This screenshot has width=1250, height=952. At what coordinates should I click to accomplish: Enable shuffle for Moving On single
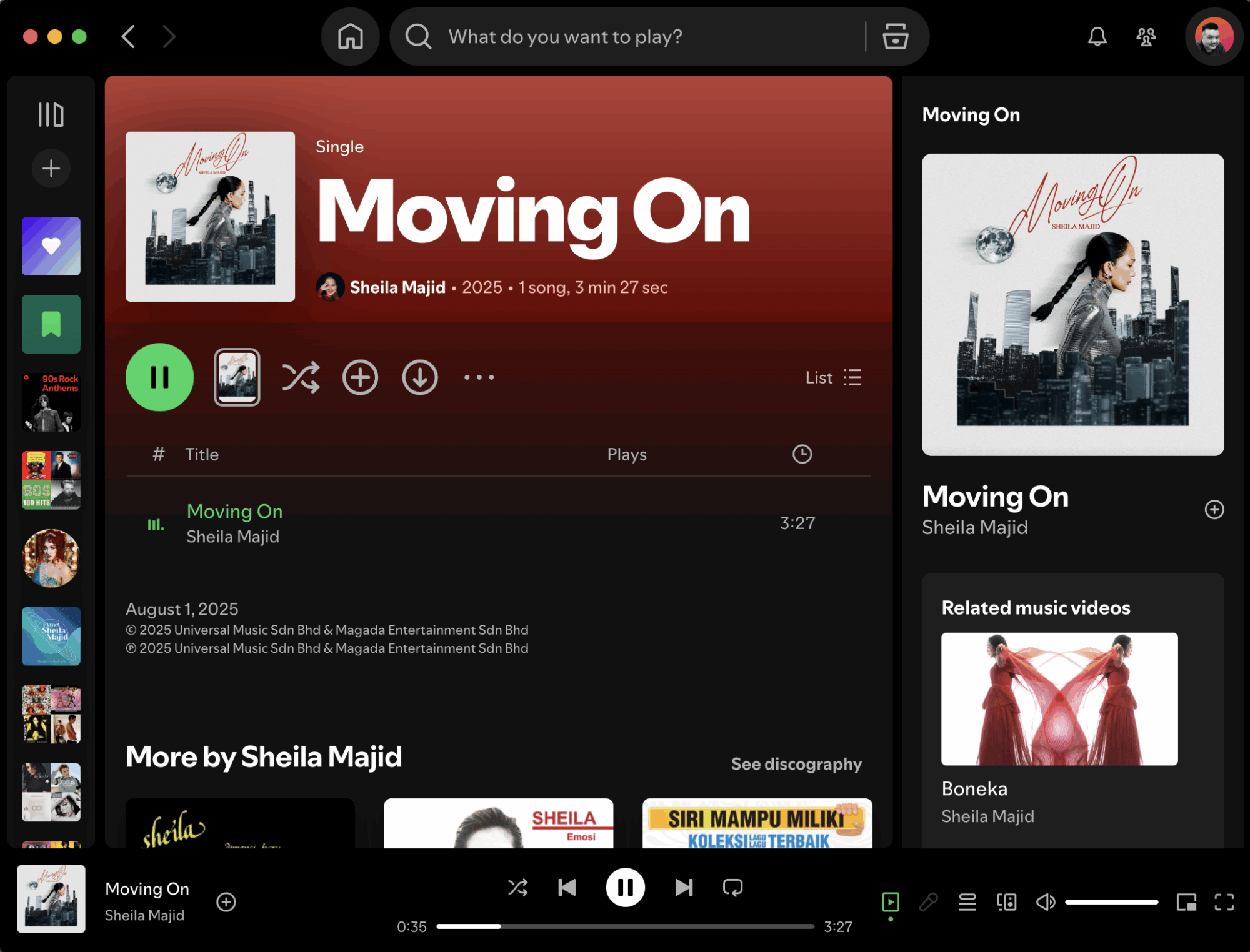(x=301, y=377)
